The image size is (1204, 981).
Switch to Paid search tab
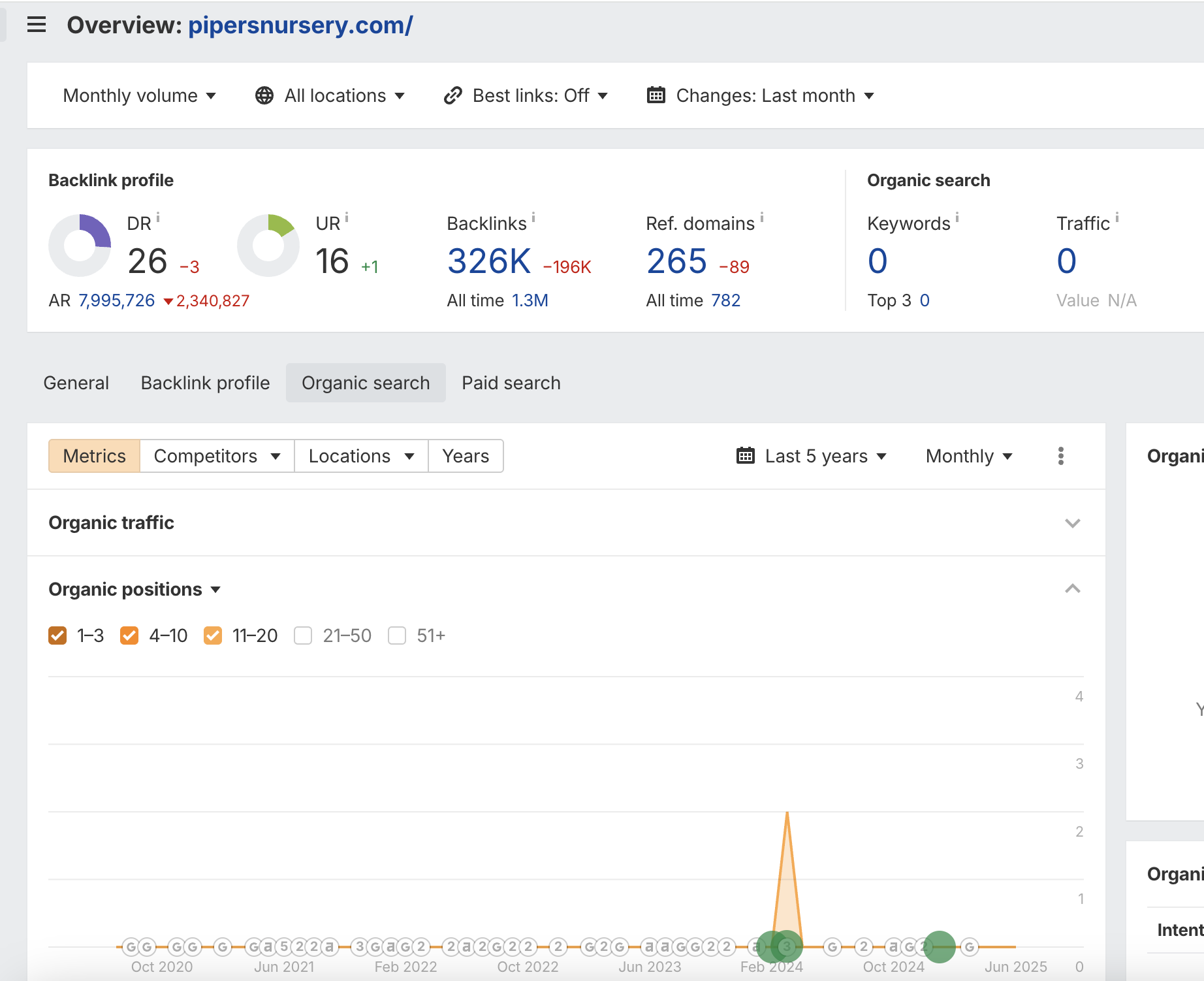[x=511, y=383]
